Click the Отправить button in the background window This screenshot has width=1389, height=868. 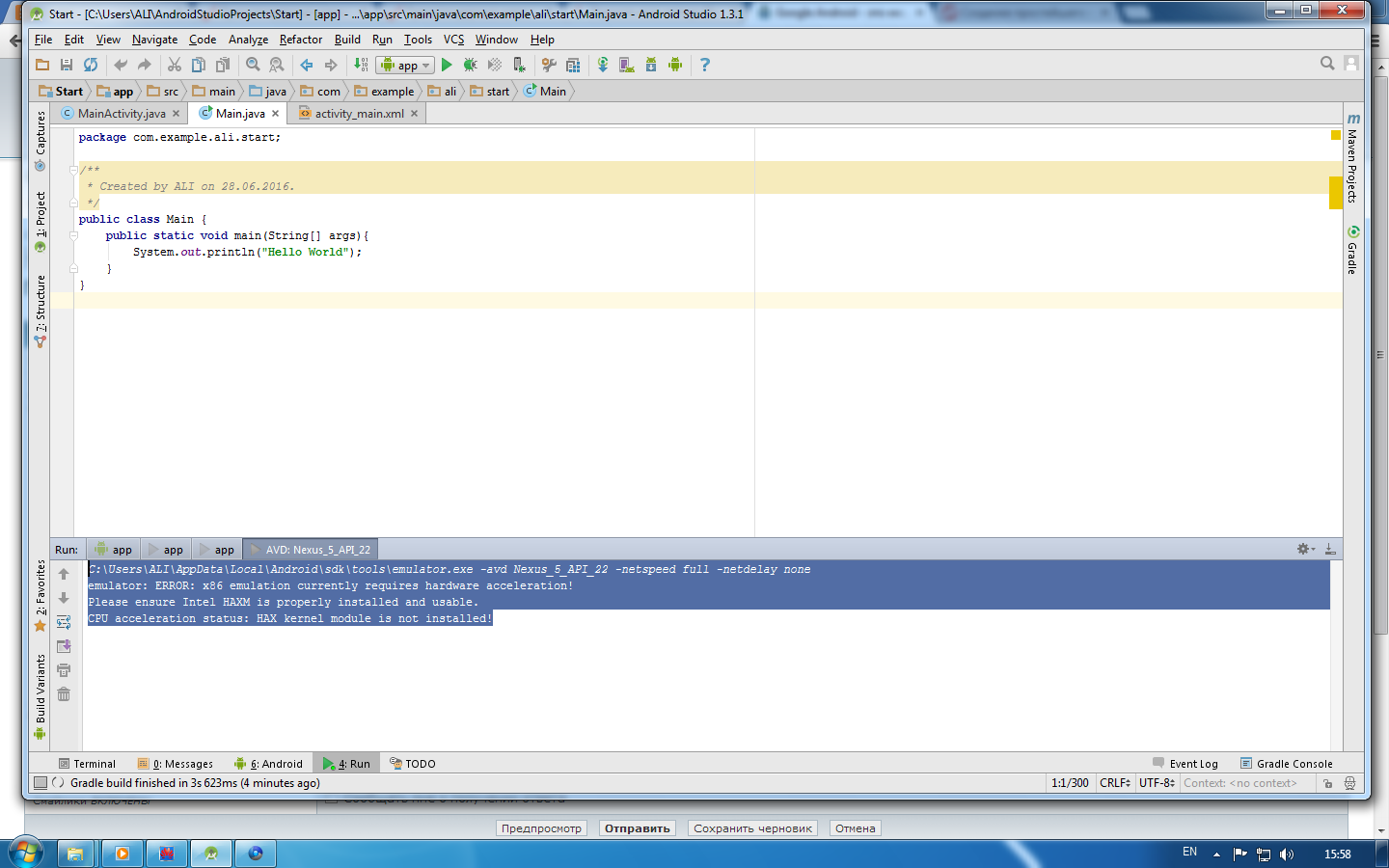click(637, 828)
